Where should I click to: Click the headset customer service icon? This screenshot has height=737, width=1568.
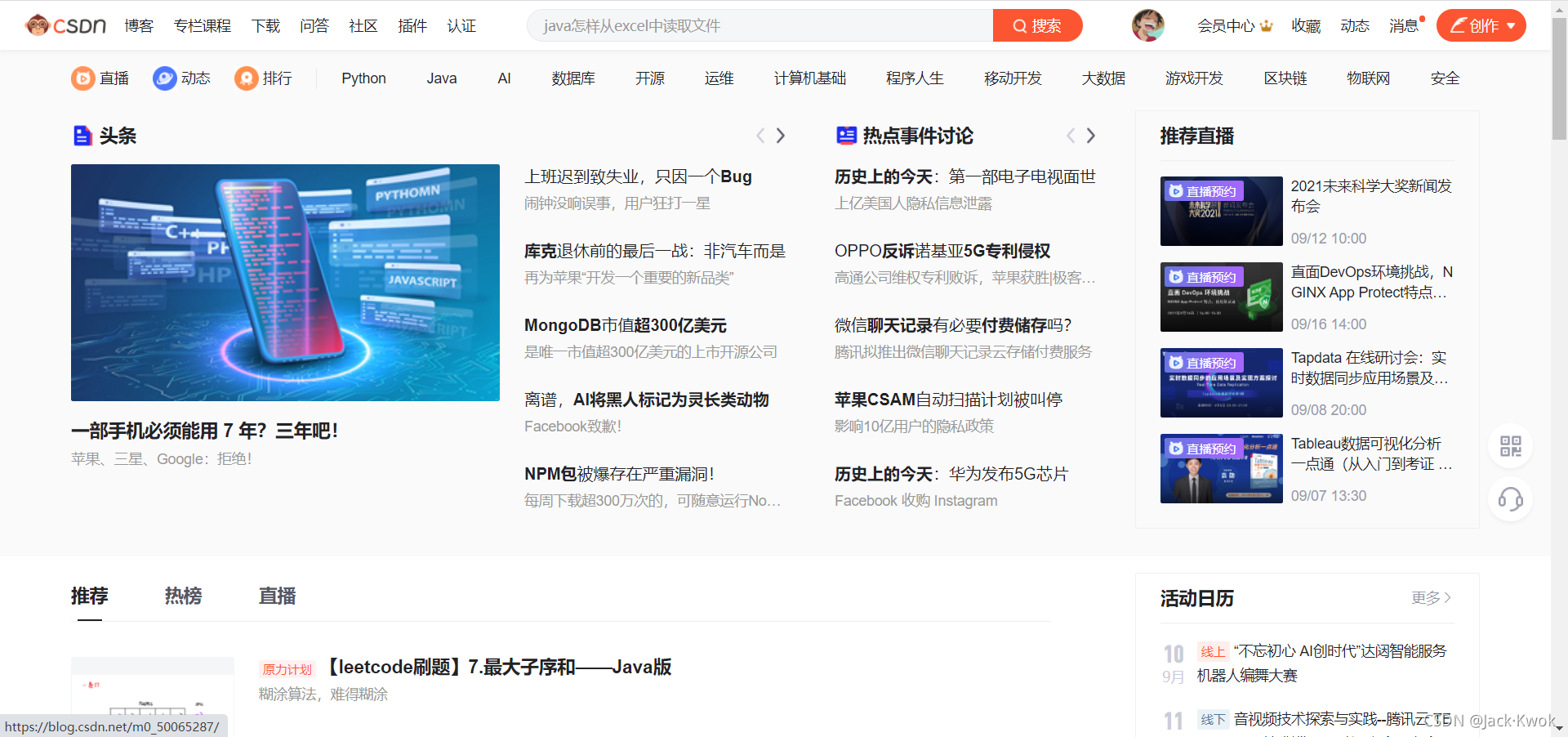pyautogui.click(x=1510, y=499)
